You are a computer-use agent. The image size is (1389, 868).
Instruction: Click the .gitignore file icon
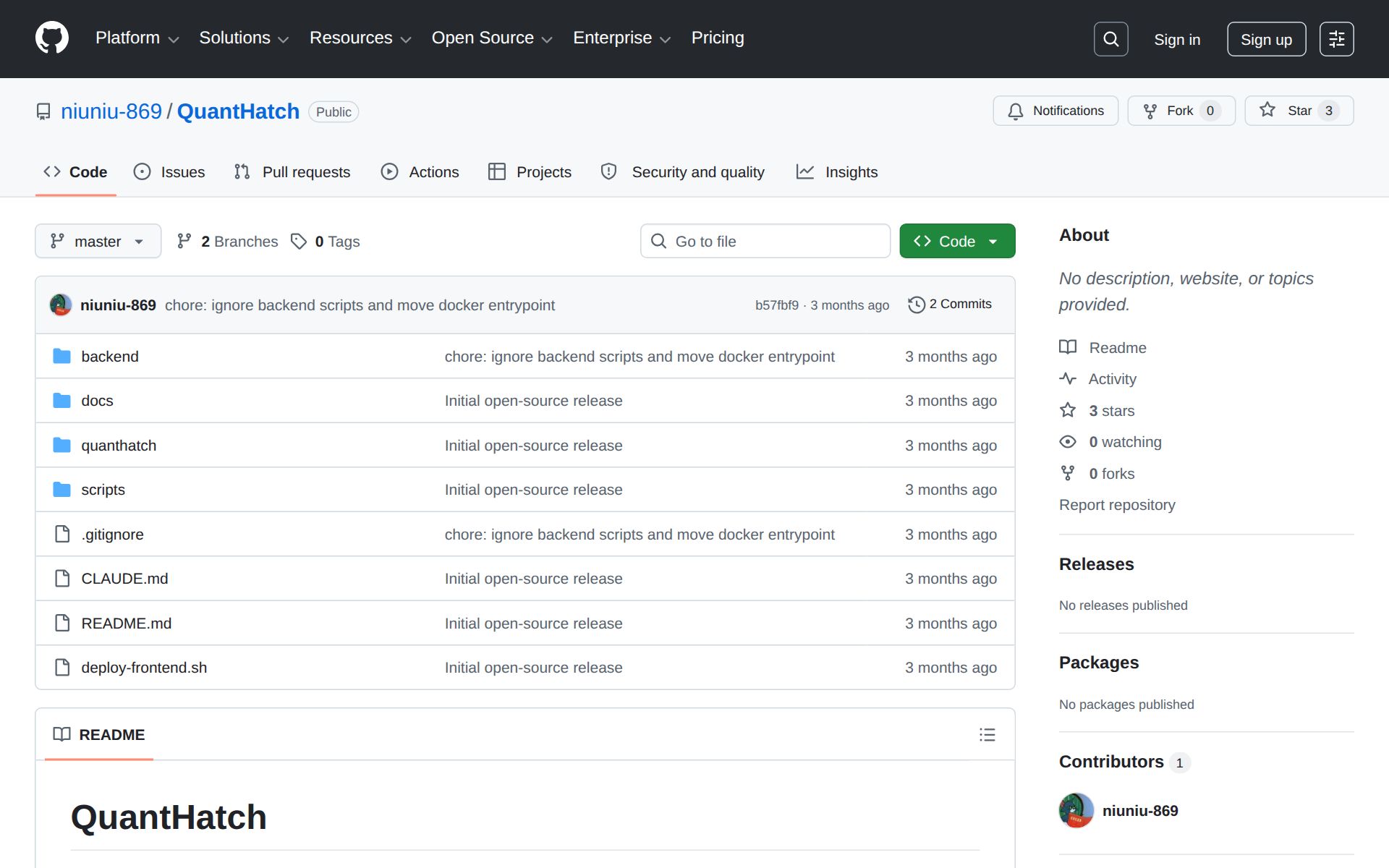62,534
